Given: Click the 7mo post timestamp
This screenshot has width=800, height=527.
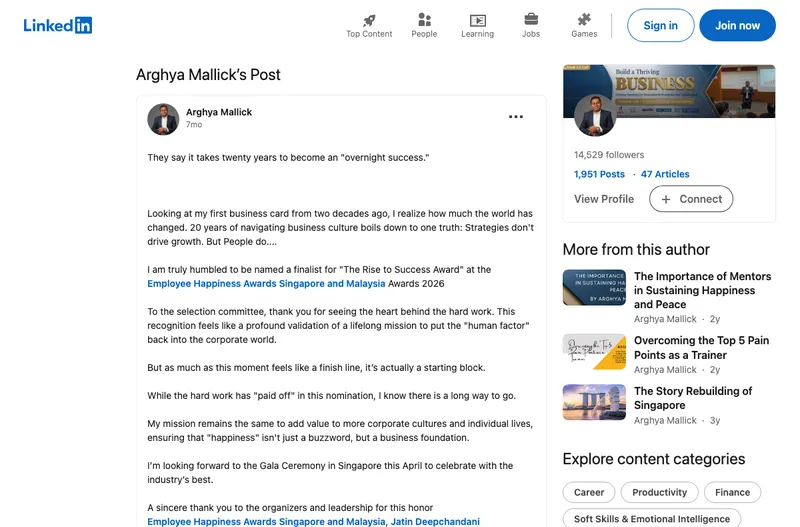Looking at the screenshot, I should 194,124.
